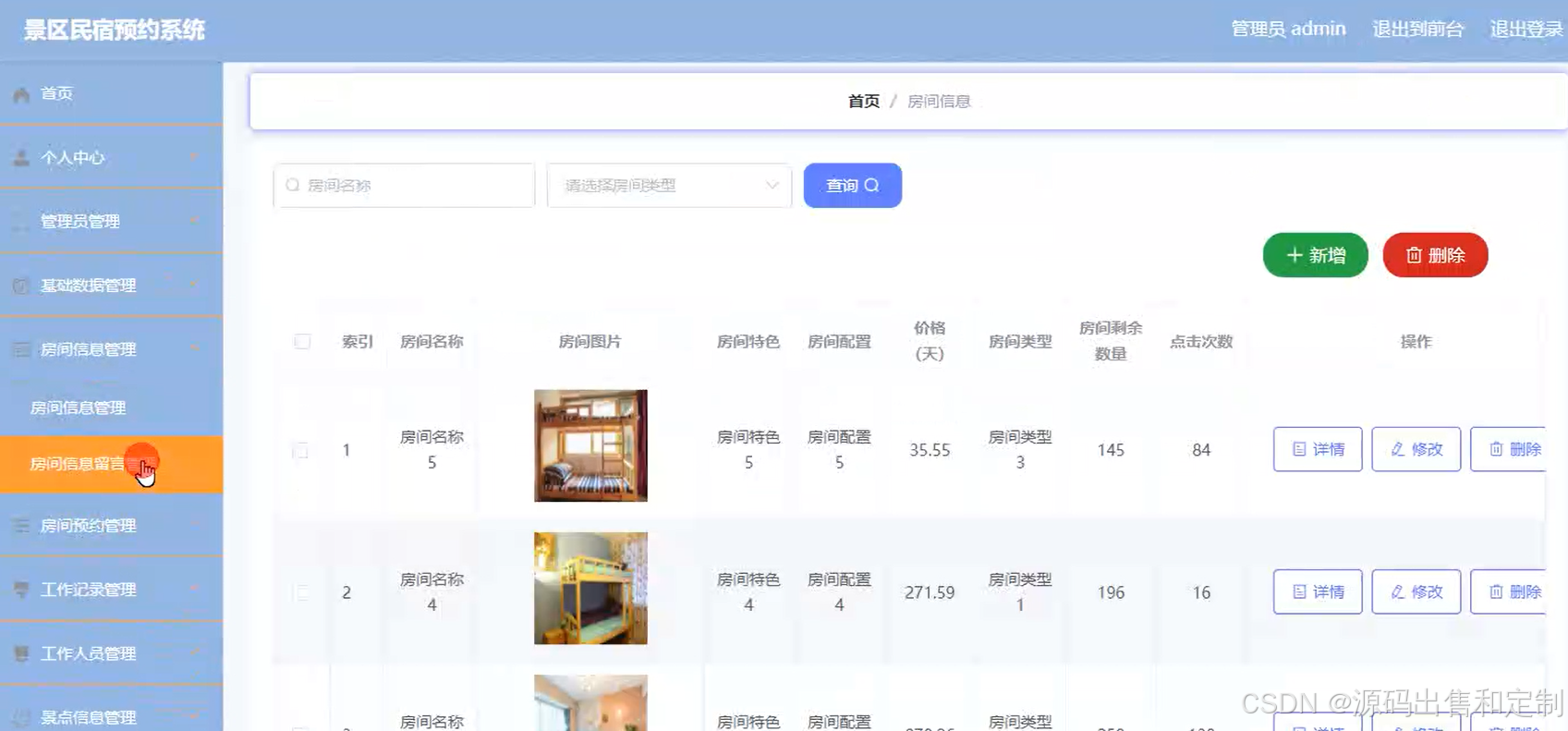Click the 点击次数 column header
The image size is (1568, 731).
tap(1201, 342)
